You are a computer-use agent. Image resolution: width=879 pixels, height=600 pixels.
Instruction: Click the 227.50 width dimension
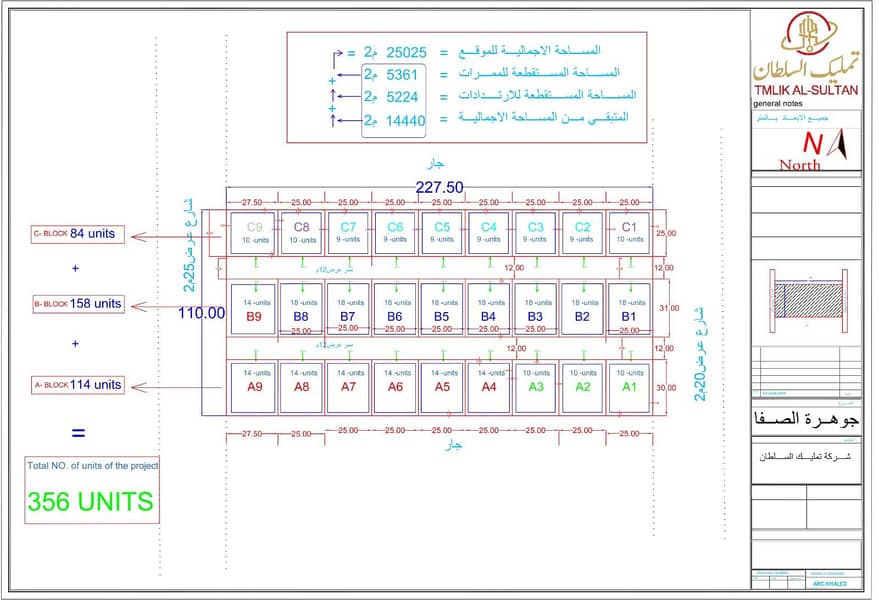coord(440,187)
